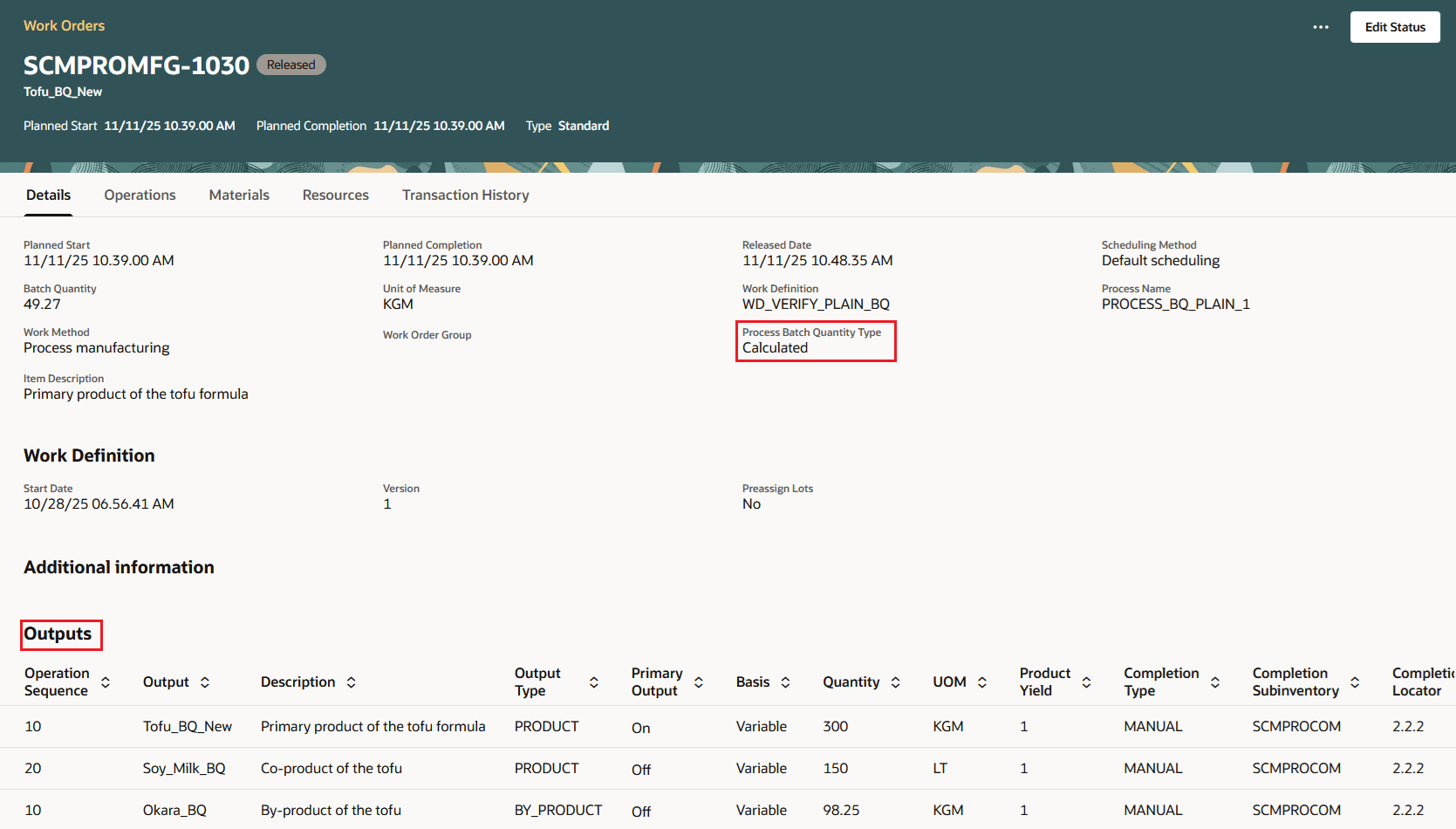Image resolution: width=1456 pixels, height=829 pixels.
Task: Navigate back via Work Orders link
Action: [x=64, y=25]
